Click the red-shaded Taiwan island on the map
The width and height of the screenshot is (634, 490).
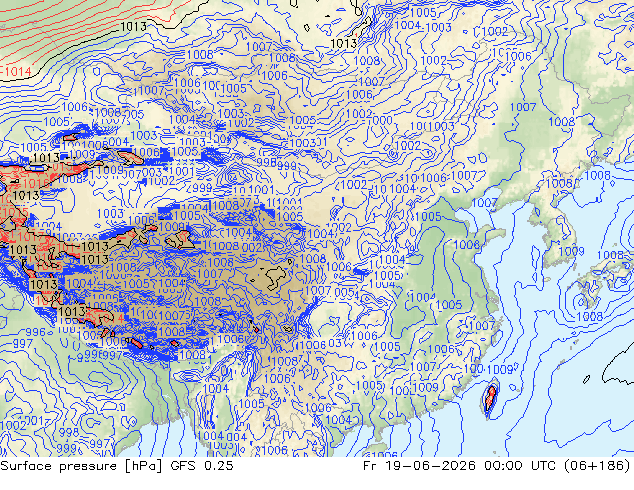point(490,398)
